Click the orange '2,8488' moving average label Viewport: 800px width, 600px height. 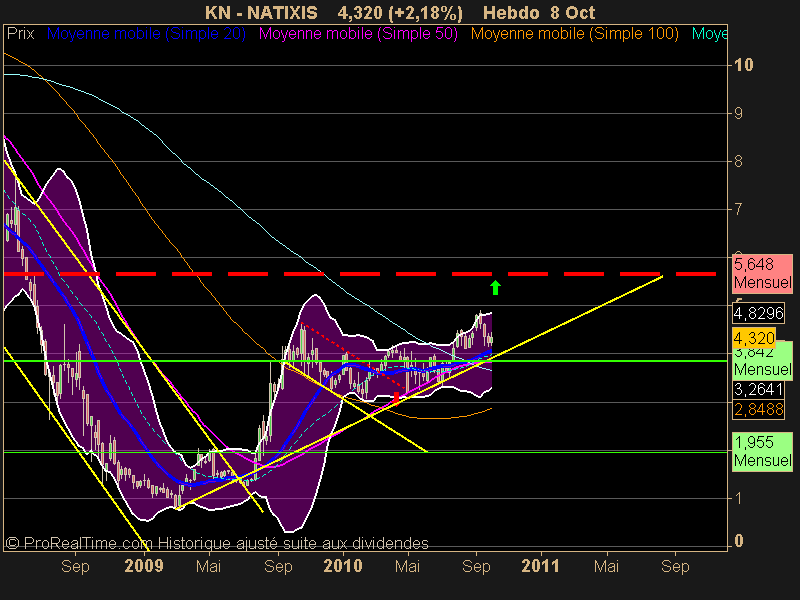[758, 409]
